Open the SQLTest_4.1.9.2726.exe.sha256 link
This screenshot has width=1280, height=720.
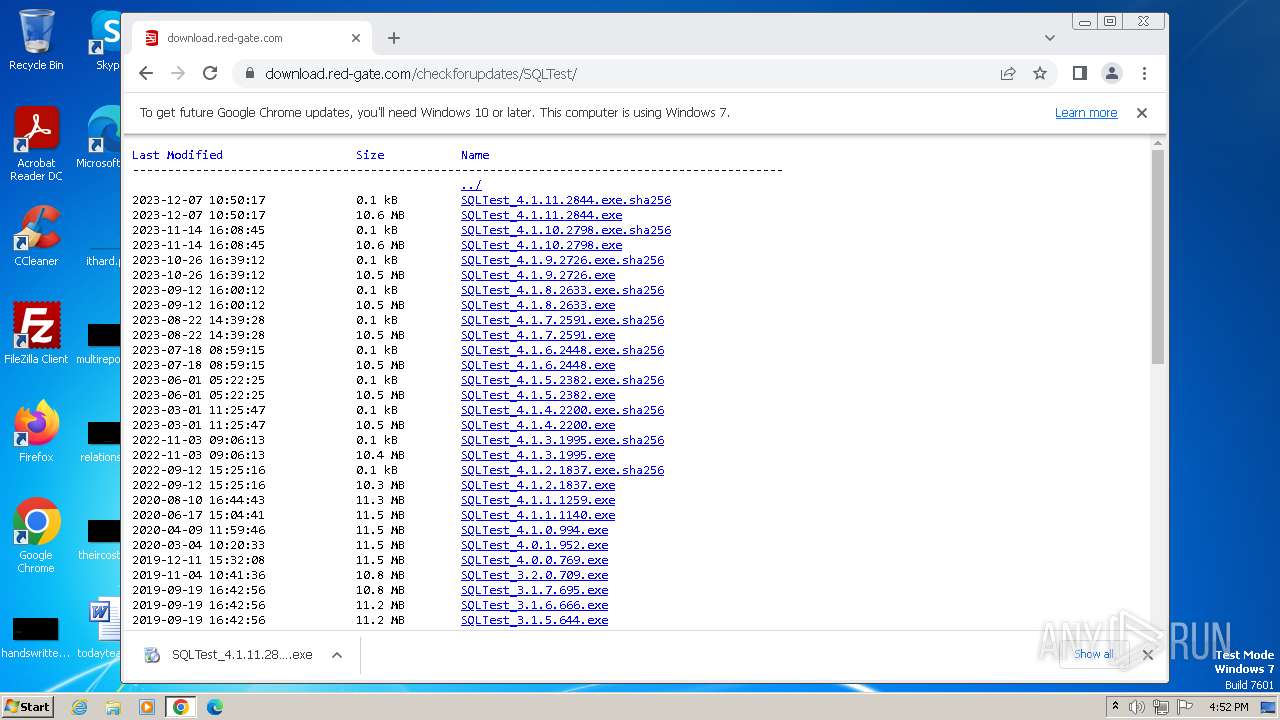[562, 260]
